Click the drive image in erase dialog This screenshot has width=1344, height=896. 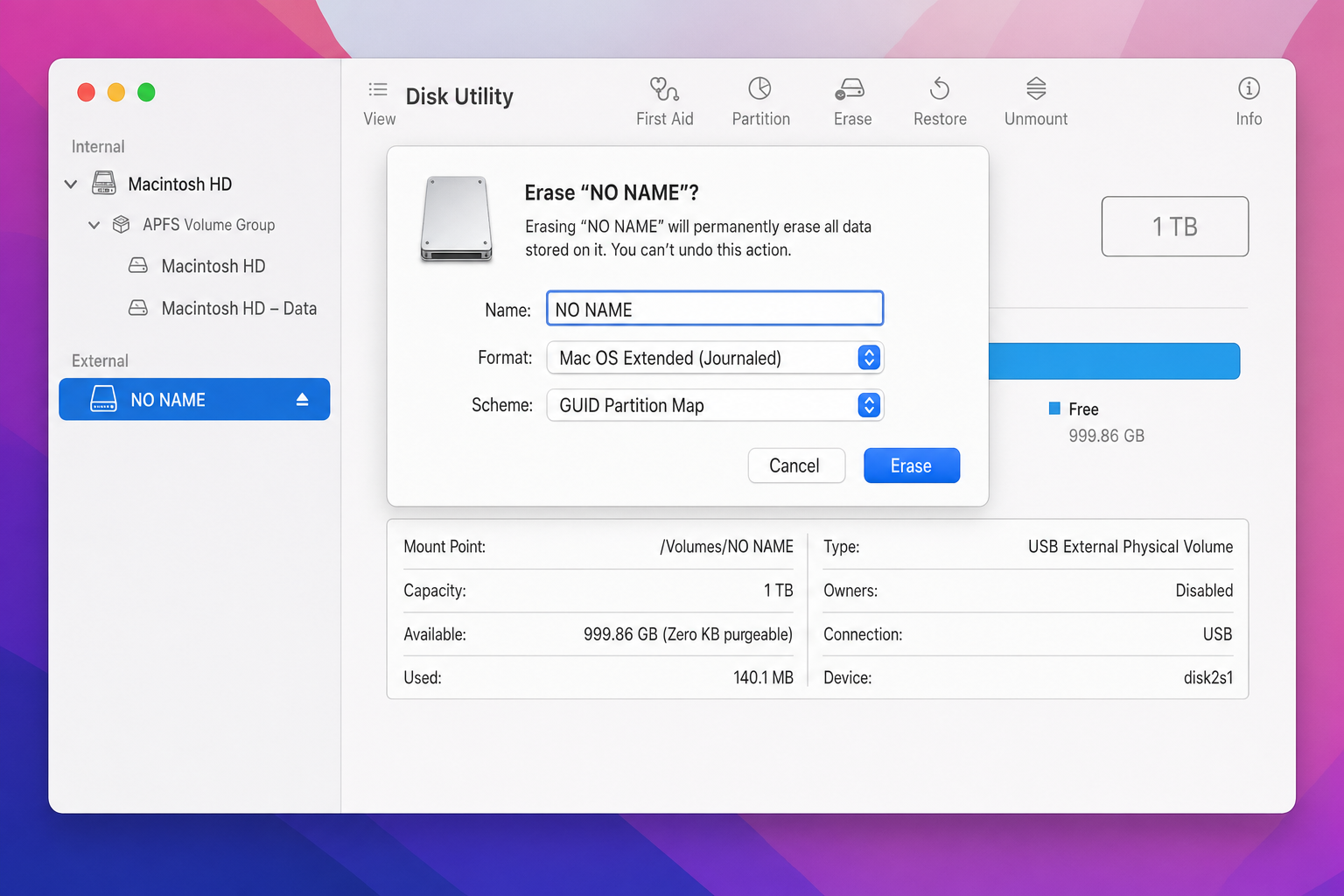click(456, 219)
